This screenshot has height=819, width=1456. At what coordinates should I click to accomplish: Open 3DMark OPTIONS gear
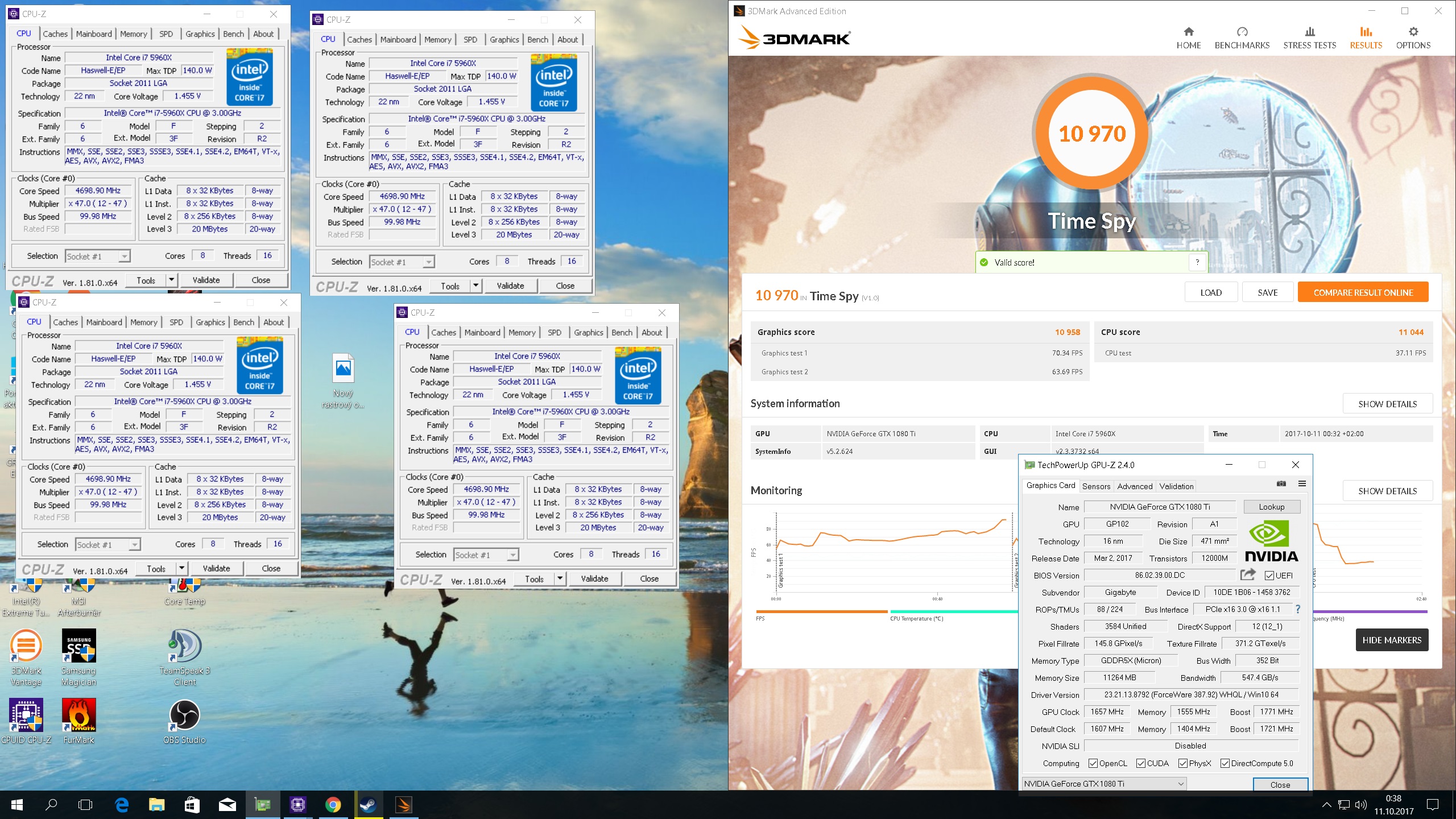point(1413,38)
